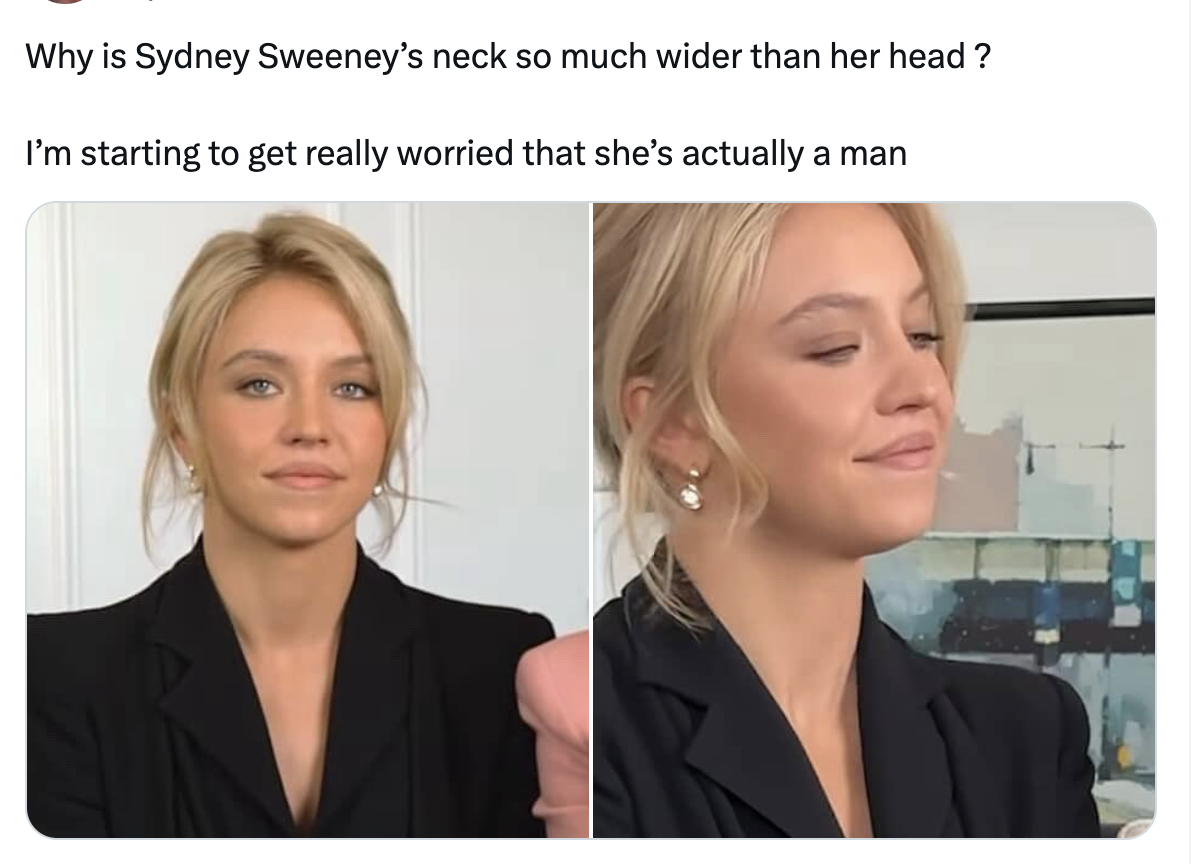Click the tweet line starting "I'm starting to"
Image resolution: width=1196 pixels, height=864 pixels.
click(466, 154)
